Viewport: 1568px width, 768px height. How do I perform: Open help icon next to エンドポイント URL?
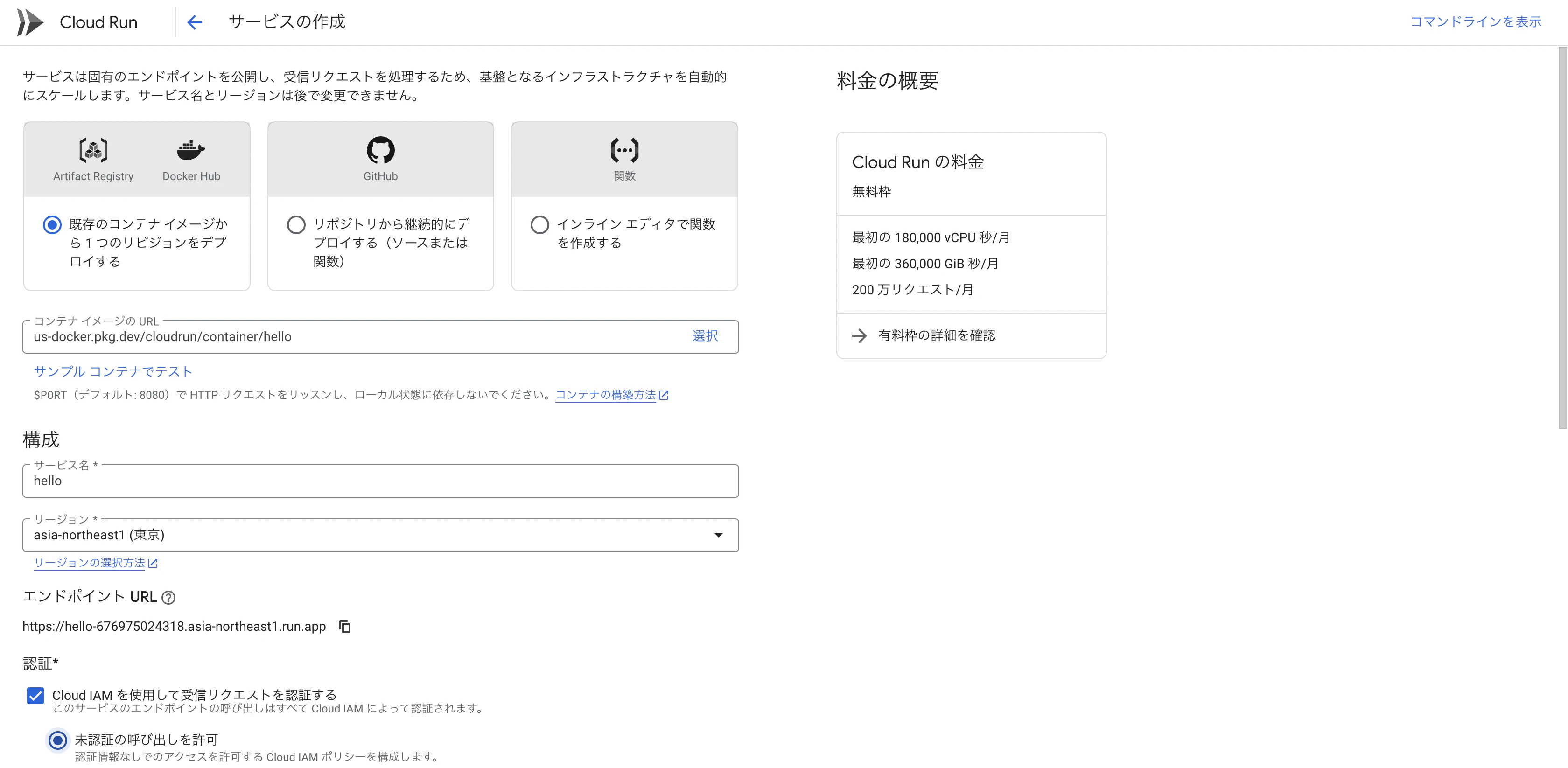click(168, 598)
